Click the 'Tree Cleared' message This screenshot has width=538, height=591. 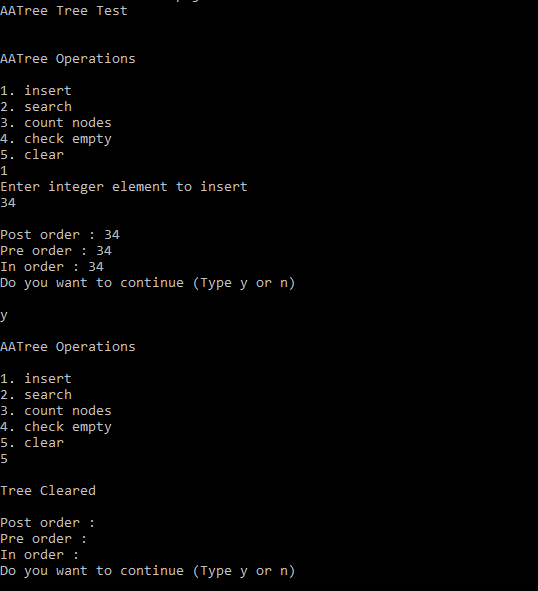[x=48, y=491]
